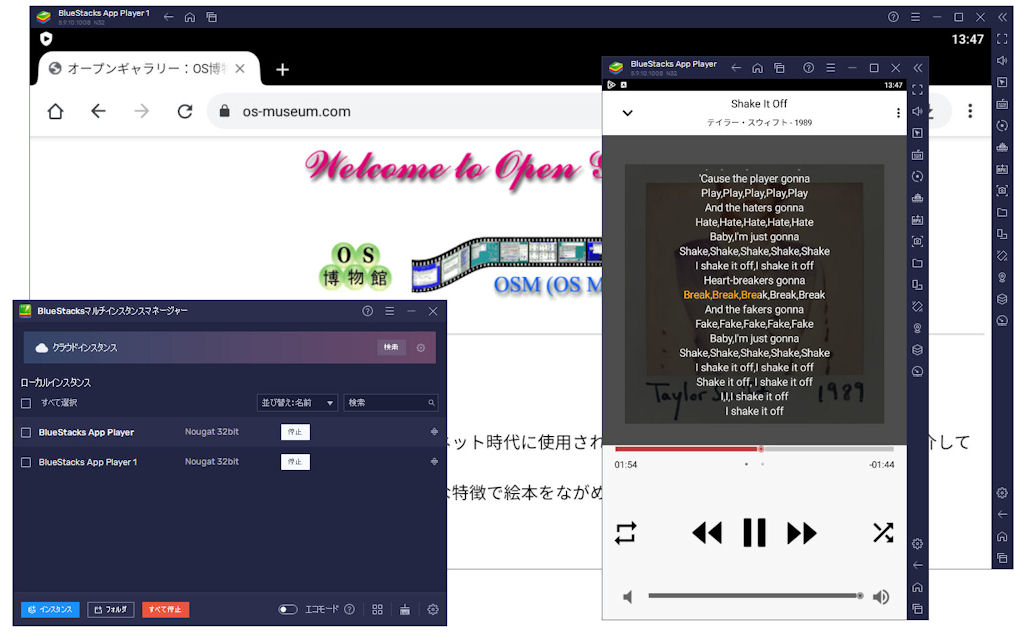This screenshot has width=1024, height=634.
Task: Click the home icon in music App Player title bar
Action: [758, 68]
